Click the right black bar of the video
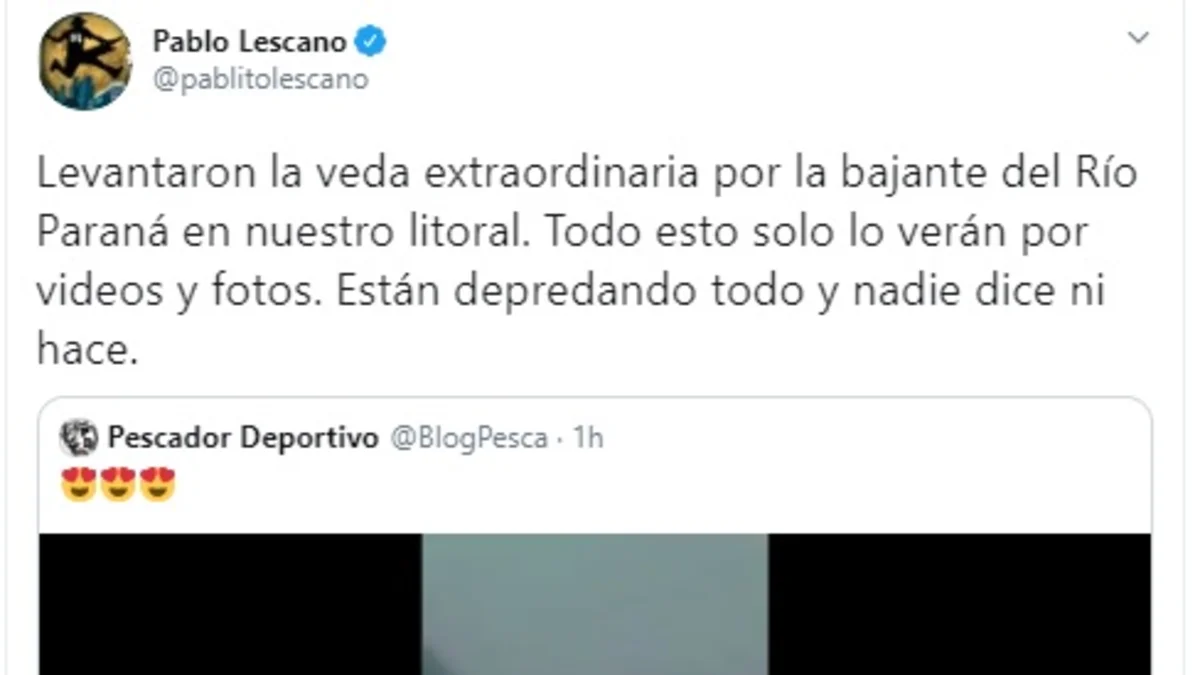 click(x=959, y=604)
